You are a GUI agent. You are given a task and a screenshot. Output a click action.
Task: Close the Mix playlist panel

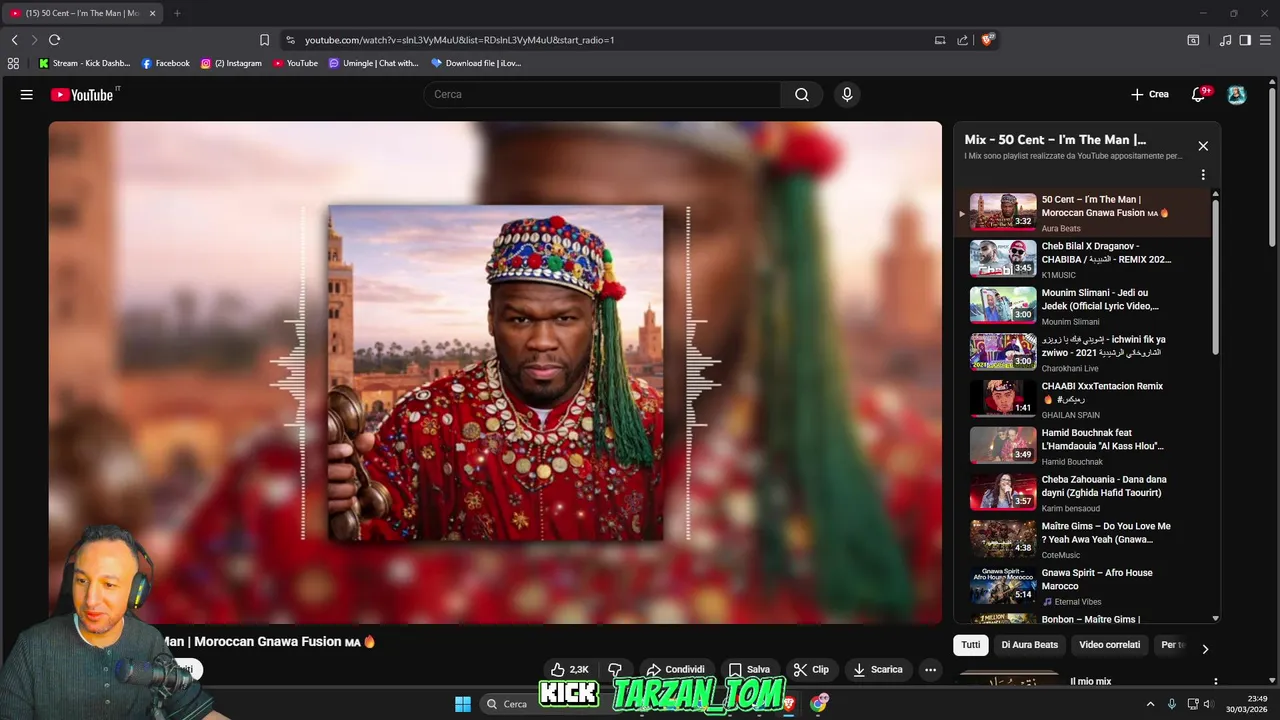[1203, 146]
